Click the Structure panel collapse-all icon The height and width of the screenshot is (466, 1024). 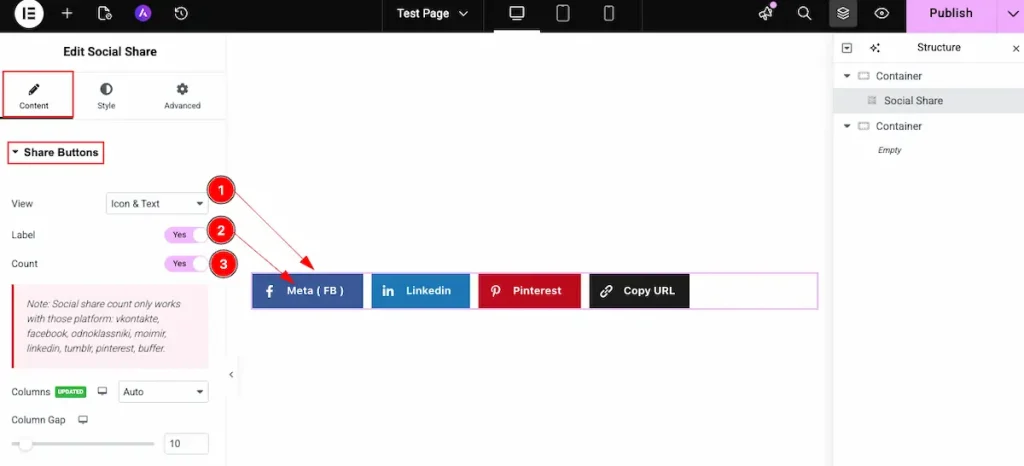click(847, 48)
